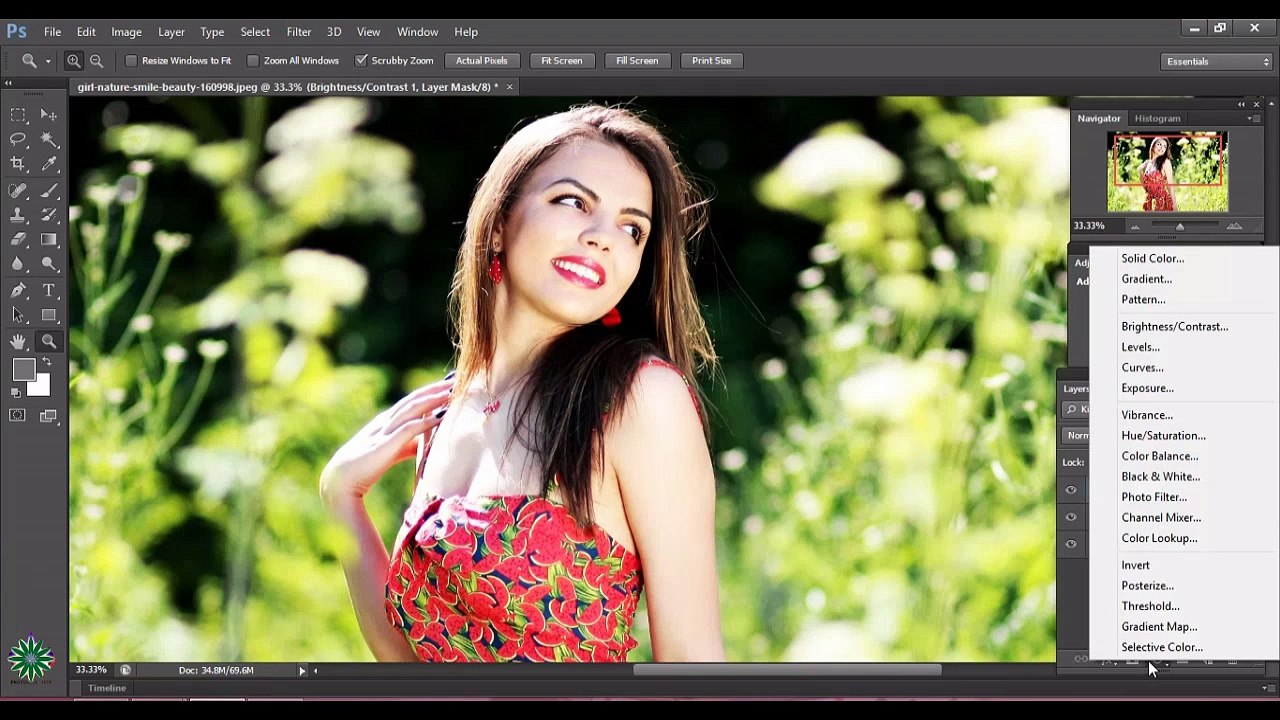1280x720 pixels.
Task: Click the background color swatch
Action: click(x=42, y=386)
